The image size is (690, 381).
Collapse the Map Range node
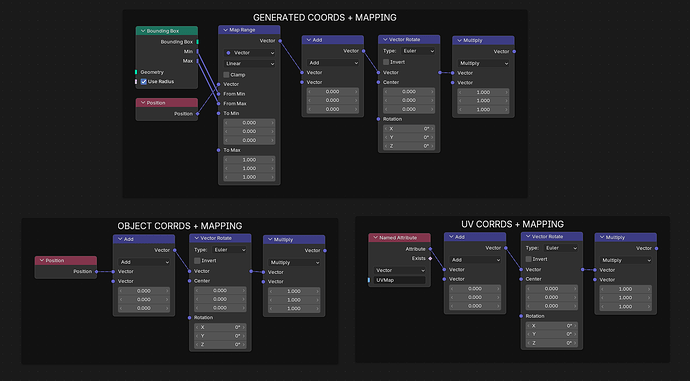(x=225, y=30)
